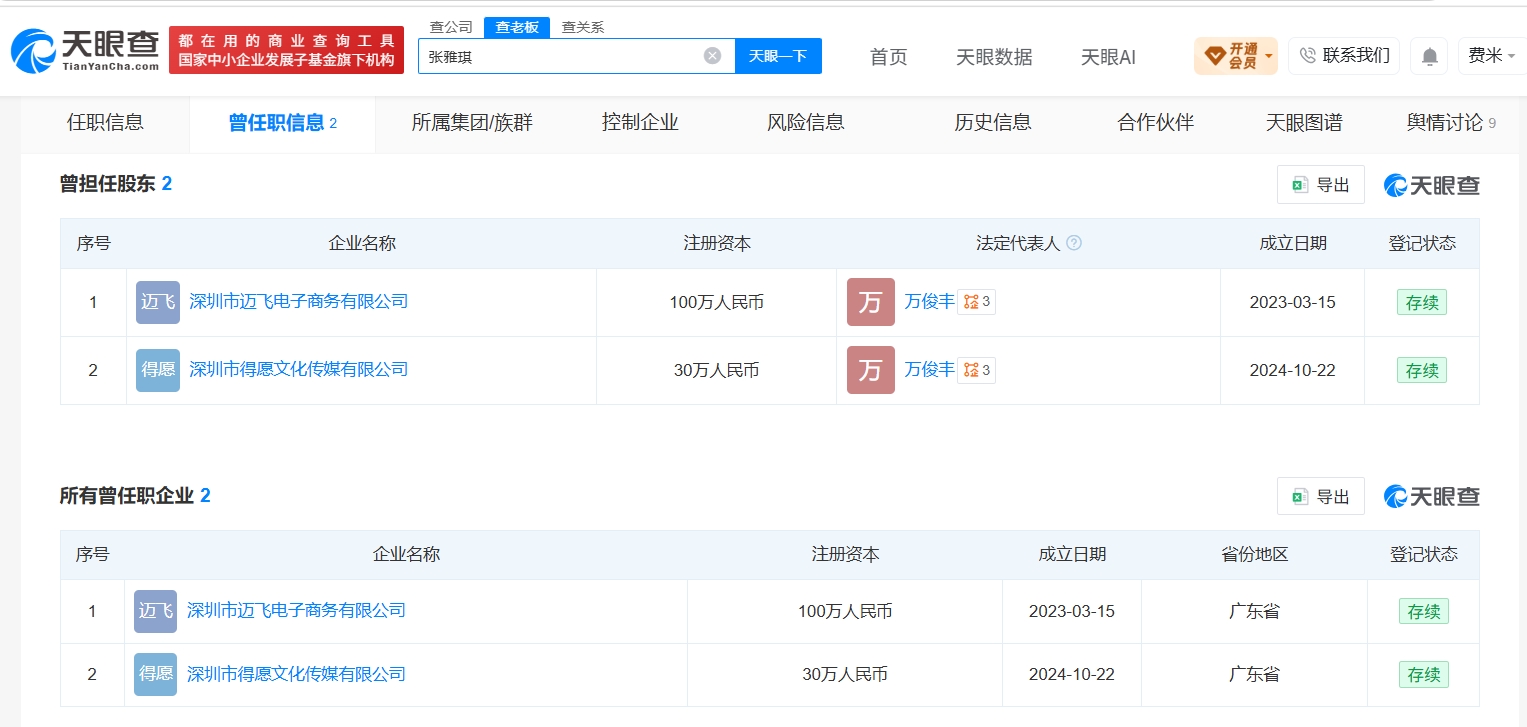Image resolution: width=1527 pixels, height=727 pixels.
Task: Click 30万人民币 in the 曾担任股东 table
Action: pyautogui.click(x=717, y=370)
